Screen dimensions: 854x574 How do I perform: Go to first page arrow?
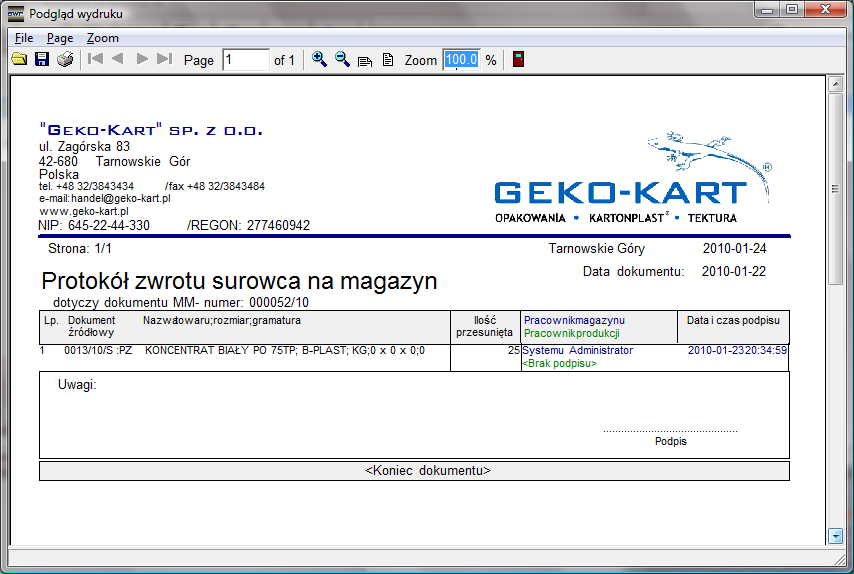point(96,60)
